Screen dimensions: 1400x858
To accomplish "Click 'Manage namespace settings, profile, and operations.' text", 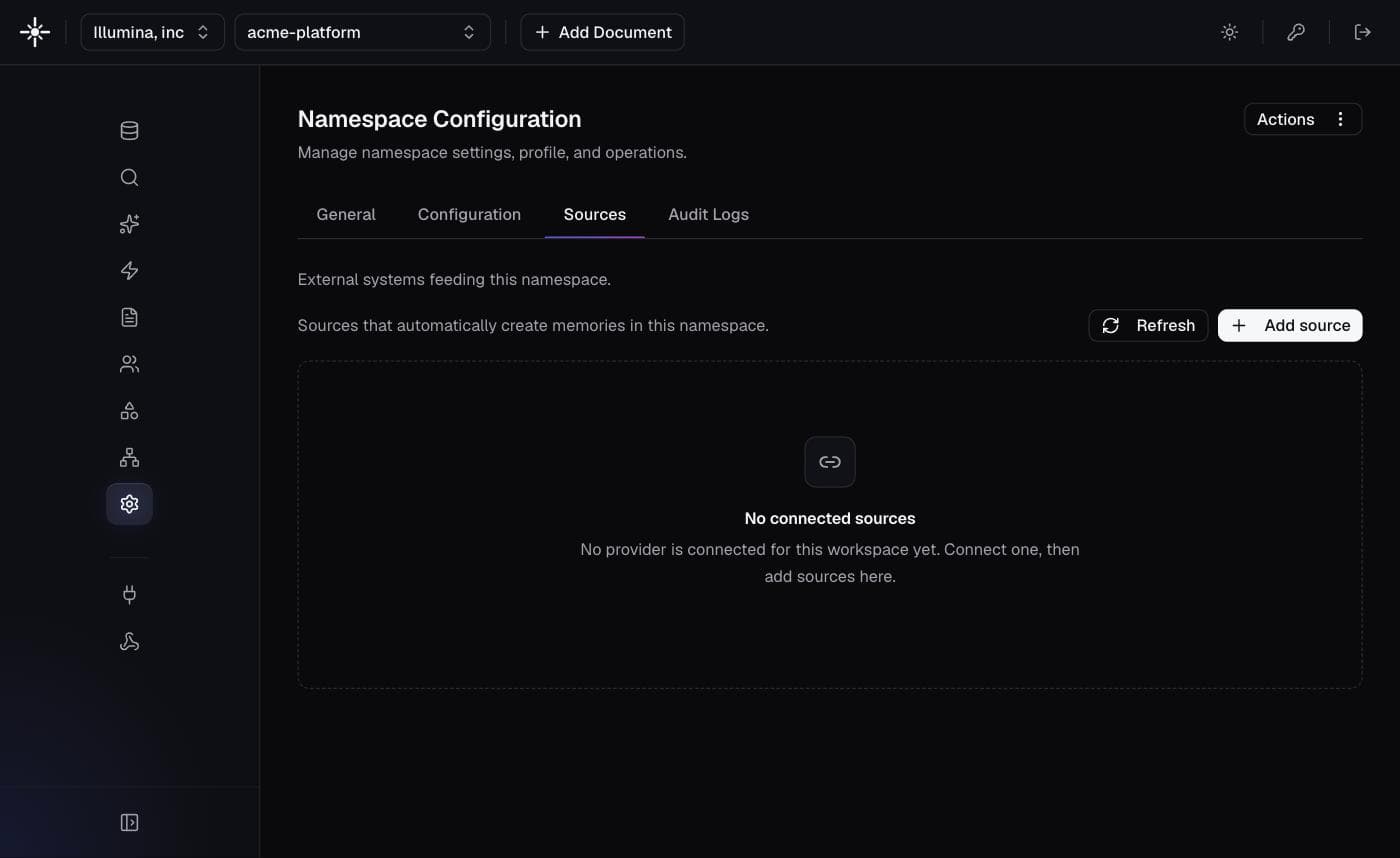I will (x=492, y=153).
